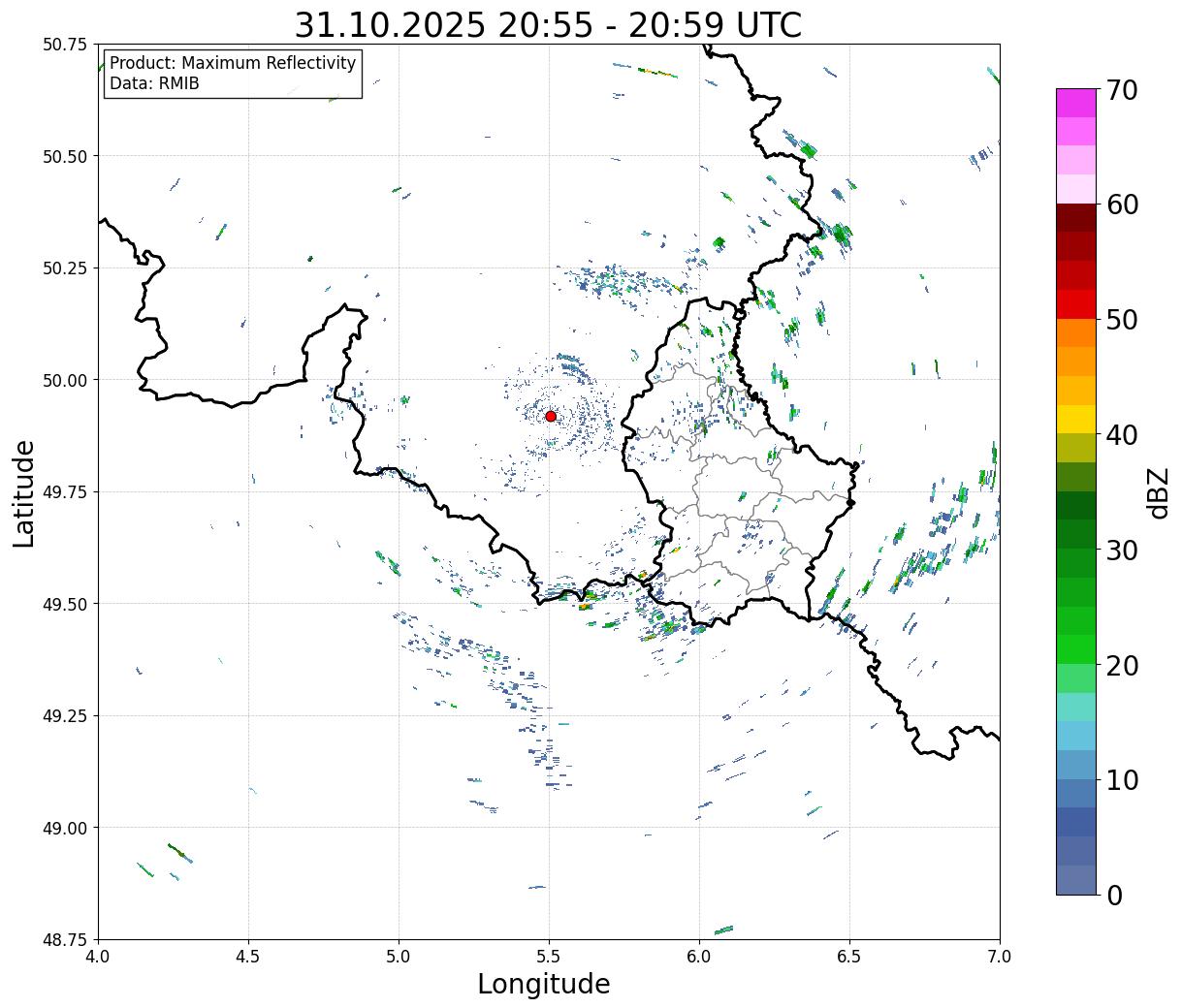The image size is (1182, 1008).
Task: Click longitude tick label 6.5
Action: point(849,956)
